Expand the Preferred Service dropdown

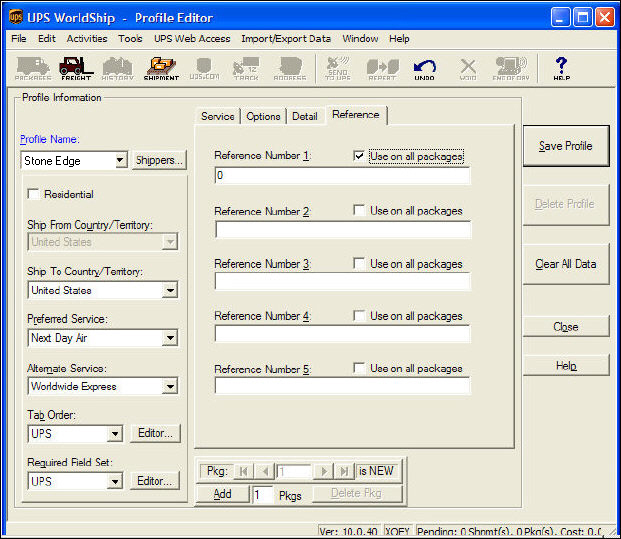click(170, 338)
